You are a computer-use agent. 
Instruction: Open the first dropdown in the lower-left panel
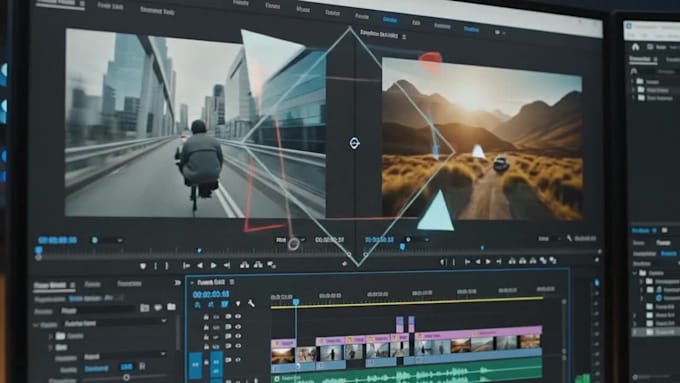point(115,323)
